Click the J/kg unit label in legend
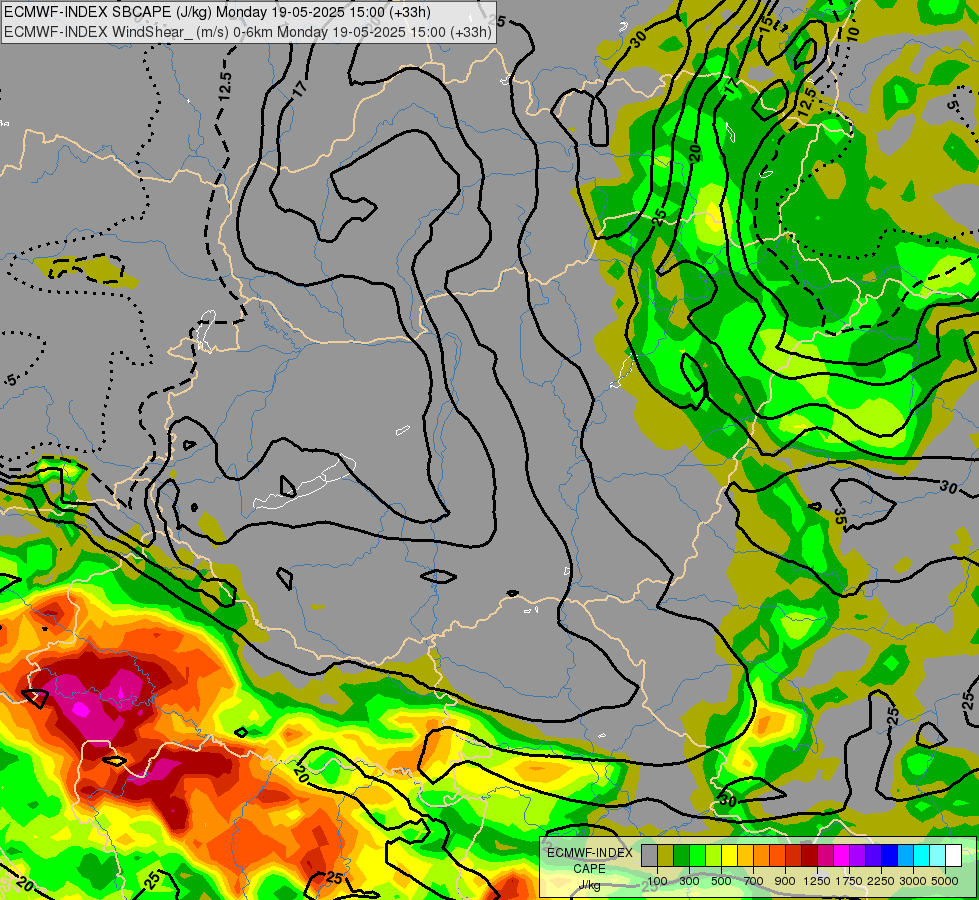 pos(590,886)
